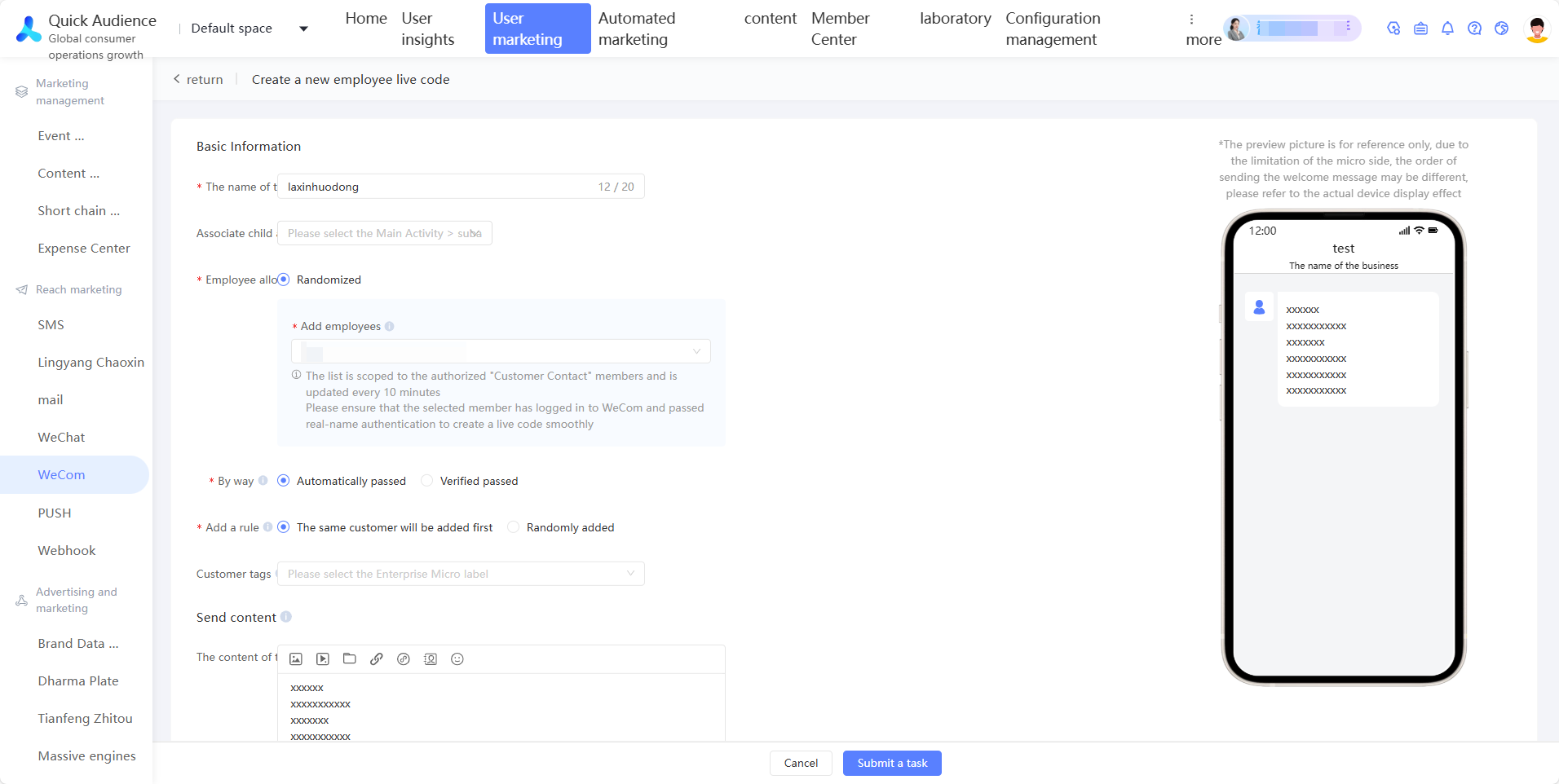
Task: Open the Configuration management tab
Action: (x=1053, y=29)
